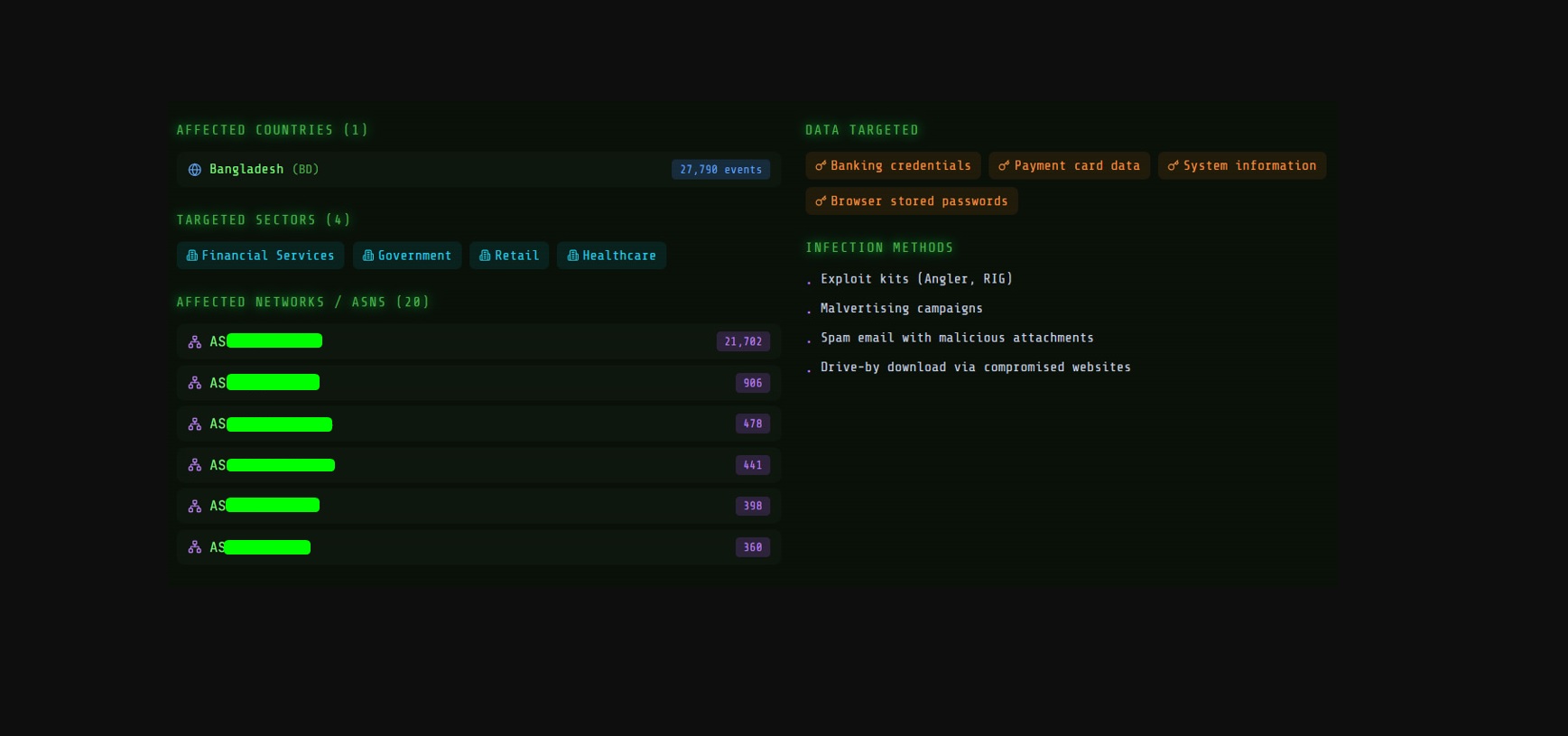This screenshot has height=736, width=1568.
Task: Click the 441 count badge
Action: 752,465
